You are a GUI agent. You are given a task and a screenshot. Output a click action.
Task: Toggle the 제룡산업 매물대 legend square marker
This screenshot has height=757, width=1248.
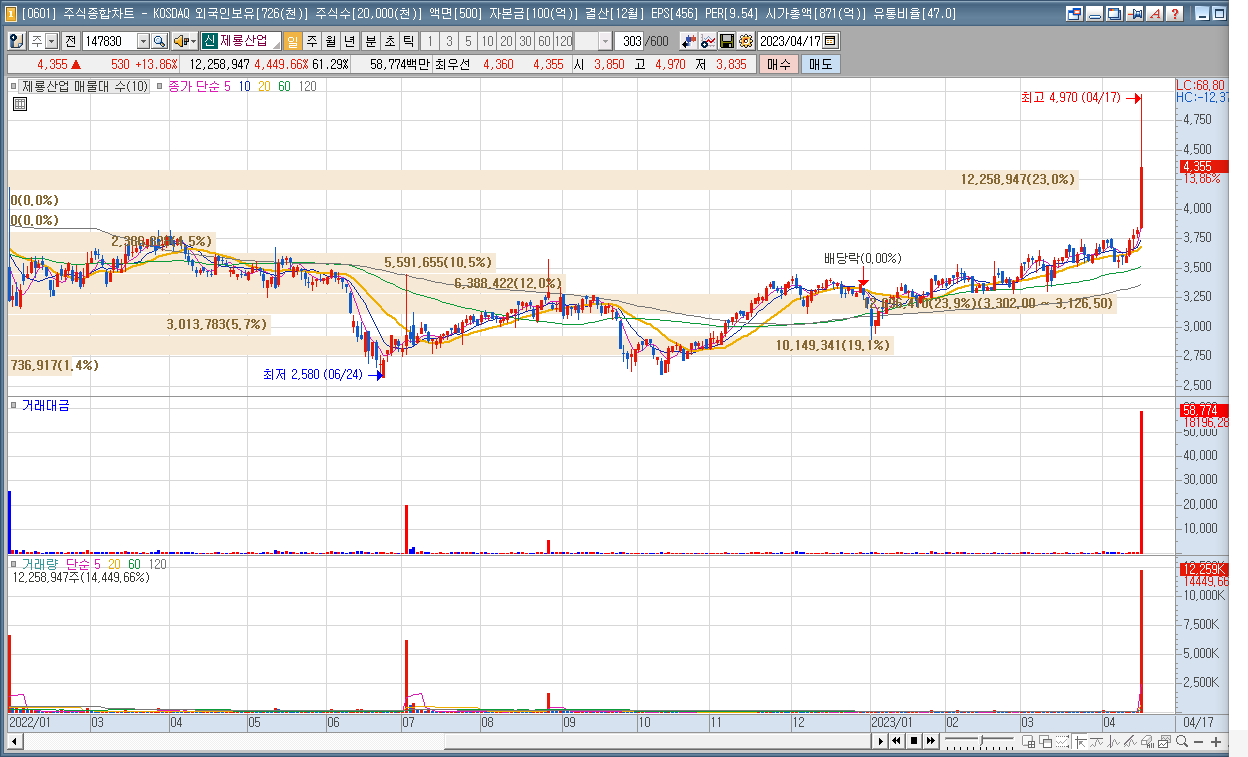tap(14, 86)
